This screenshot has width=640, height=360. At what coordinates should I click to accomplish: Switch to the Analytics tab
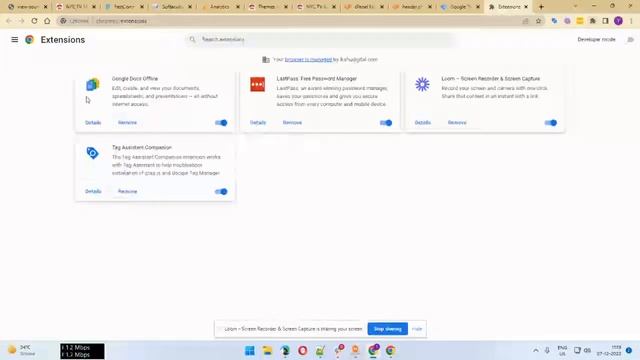pyautogui.click(x=220, y=7)
